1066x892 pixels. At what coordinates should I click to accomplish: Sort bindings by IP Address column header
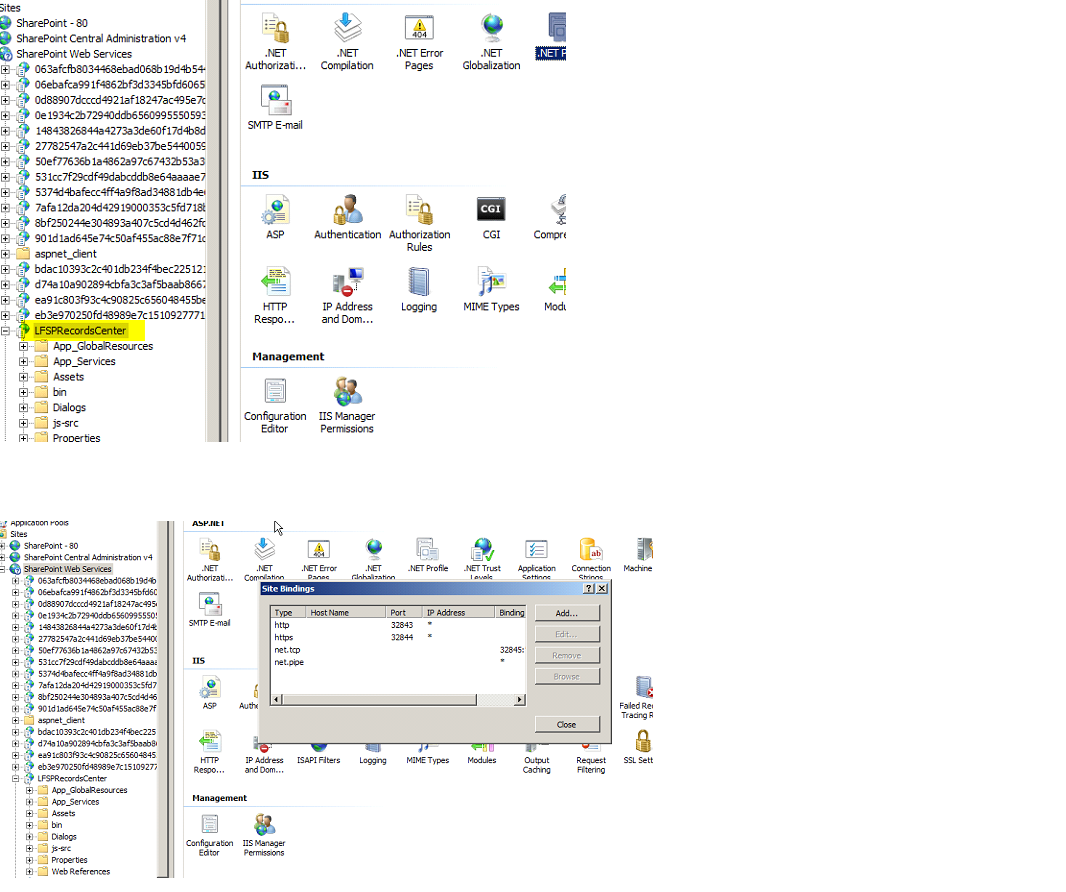click(459, 613)
